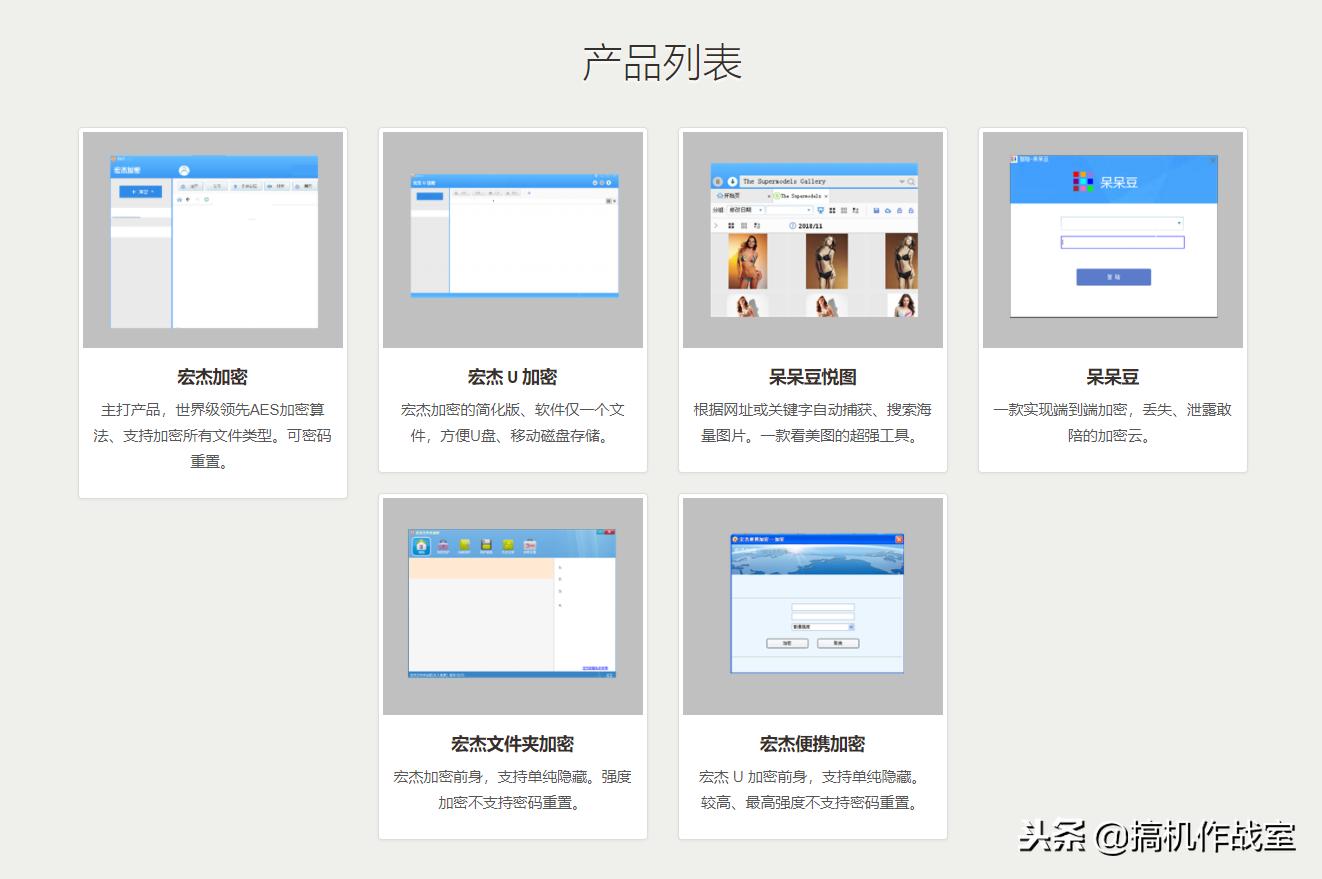Toggle grid view in 呆呆豆悦图
Viewport: 1322px width, 879px height.
(x=833, y=210)
